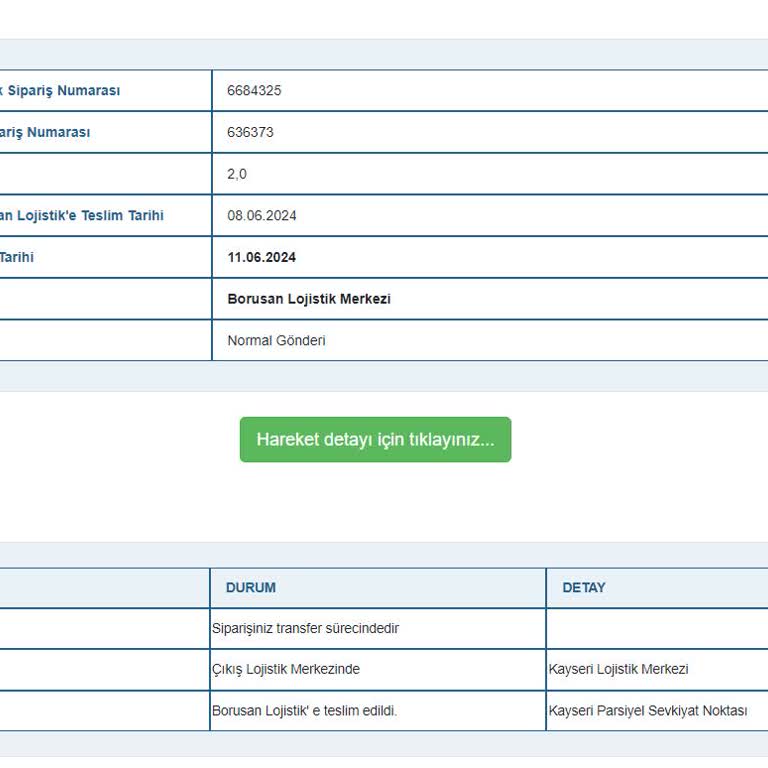Click the green Hareket detayı için tıklayınız button
768x768 pixels.
coord(375,439)
